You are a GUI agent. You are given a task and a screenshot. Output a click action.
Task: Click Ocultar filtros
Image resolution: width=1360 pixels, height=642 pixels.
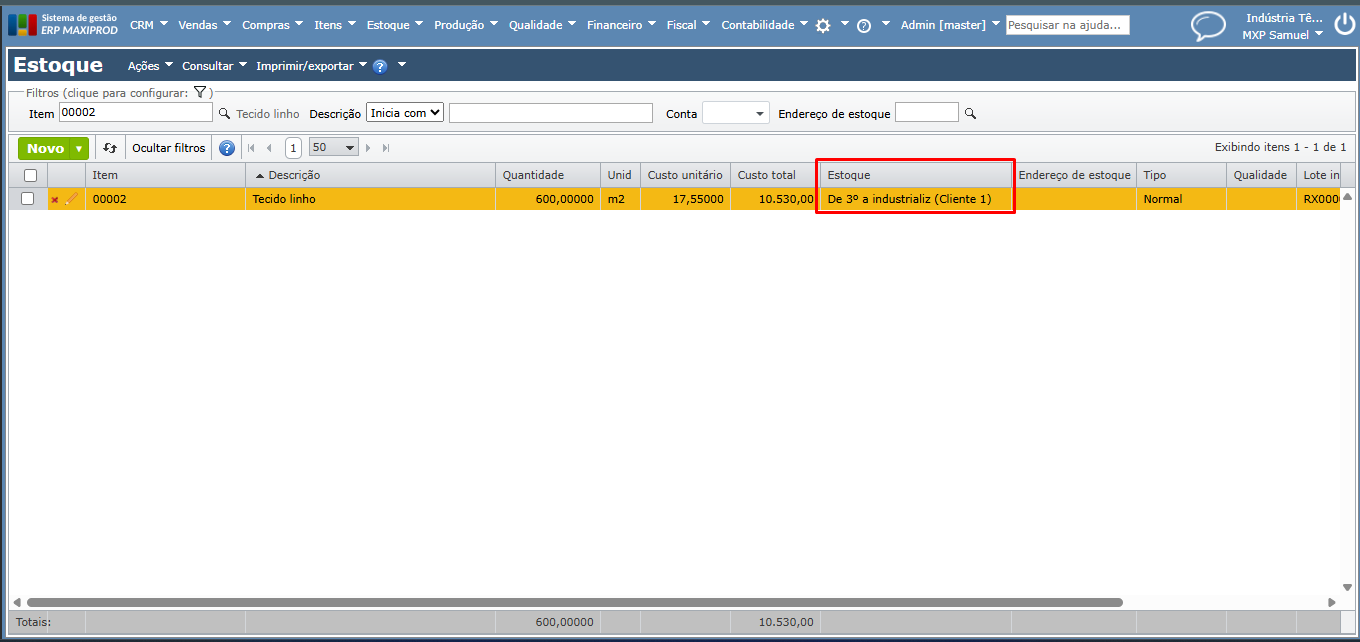tap(169, 148)
